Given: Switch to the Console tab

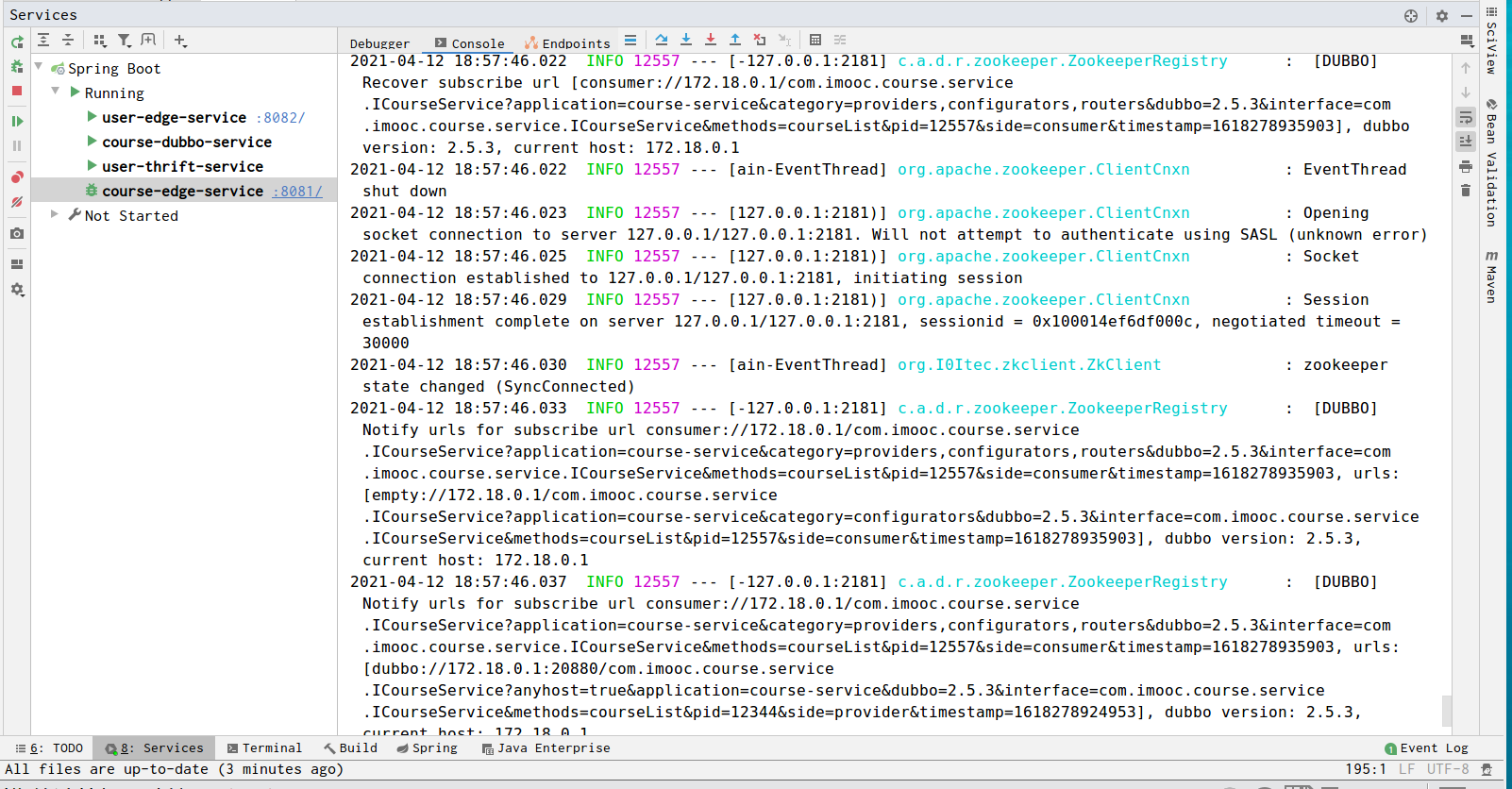Looking at the screenshot, I should pyautogui.click(x=469, y=43).
